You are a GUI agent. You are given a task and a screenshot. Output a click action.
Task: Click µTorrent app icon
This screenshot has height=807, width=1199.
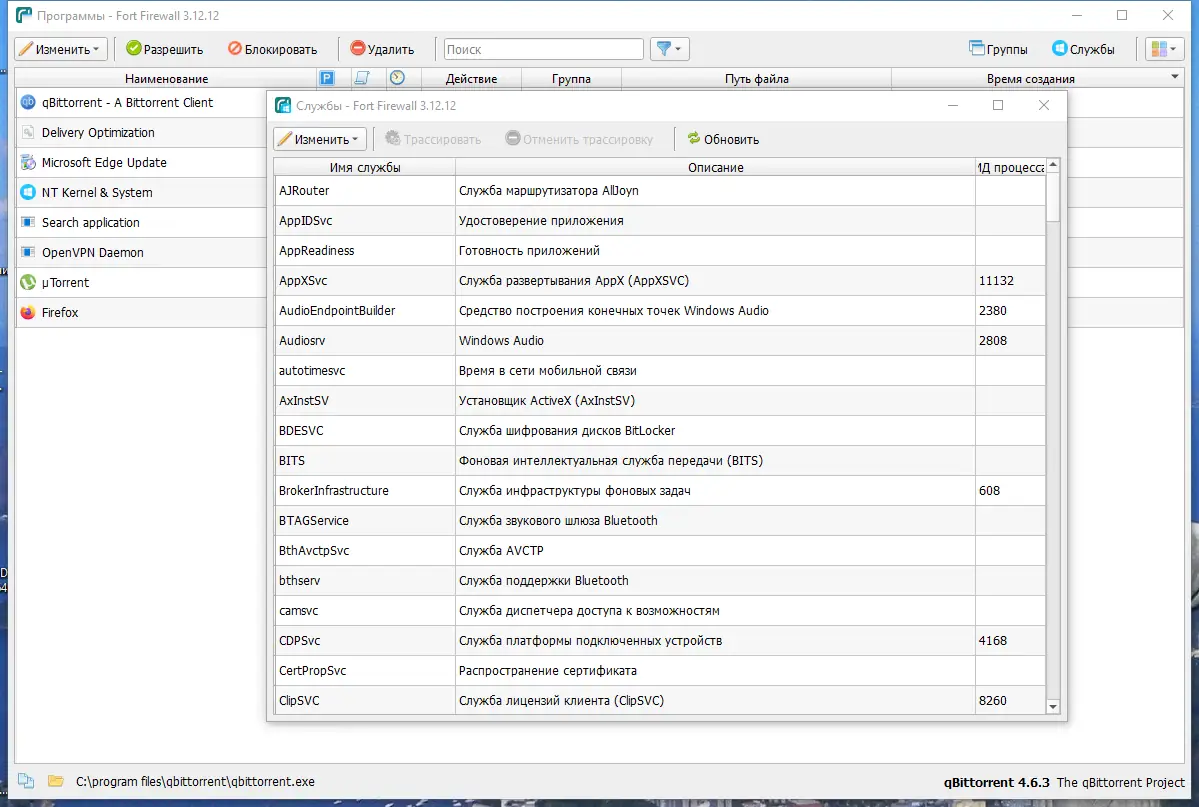[28, 282]
